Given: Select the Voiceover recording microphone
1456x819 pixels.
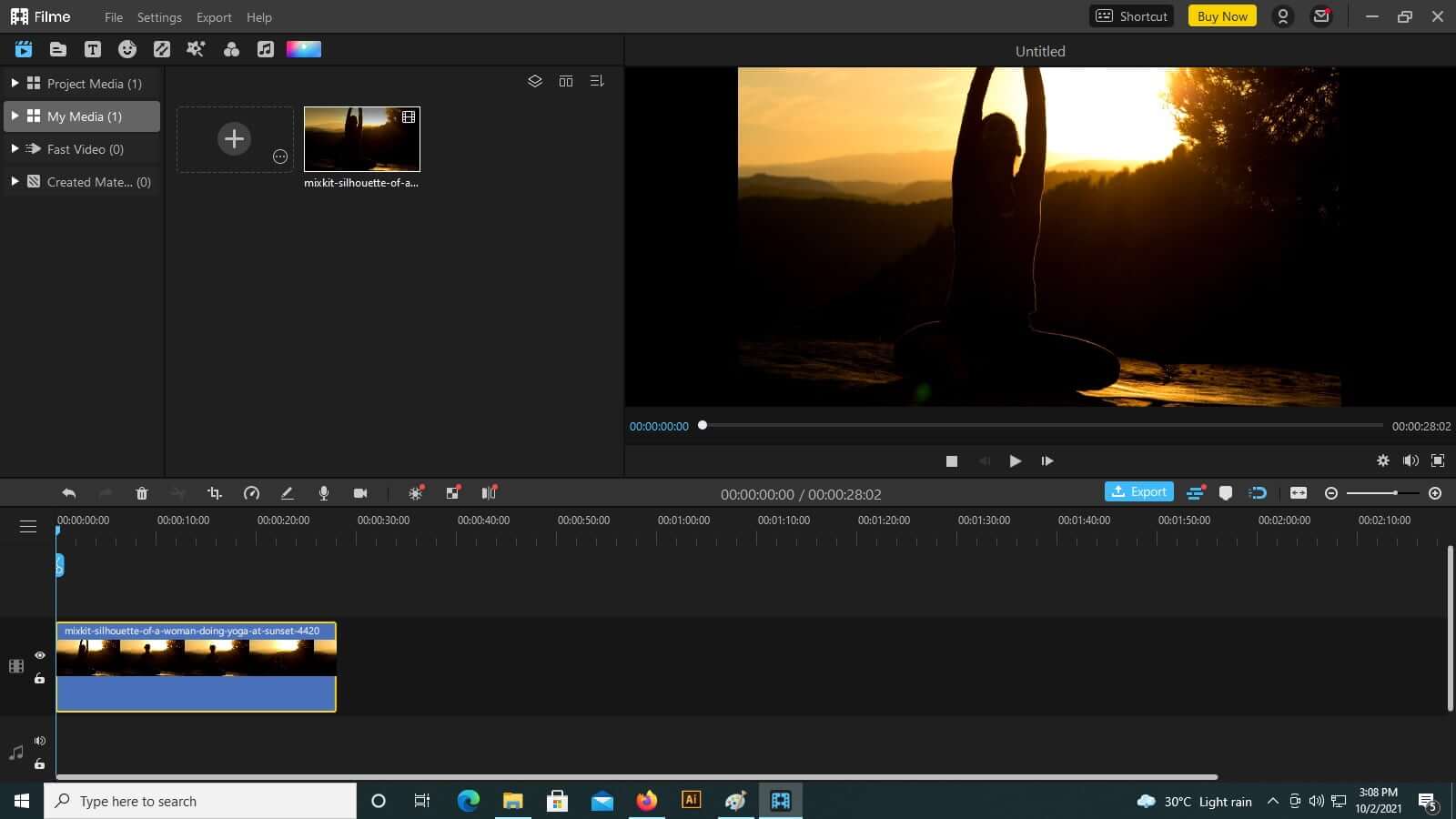Looking at the screenshot, I should (x=324, y=493).
